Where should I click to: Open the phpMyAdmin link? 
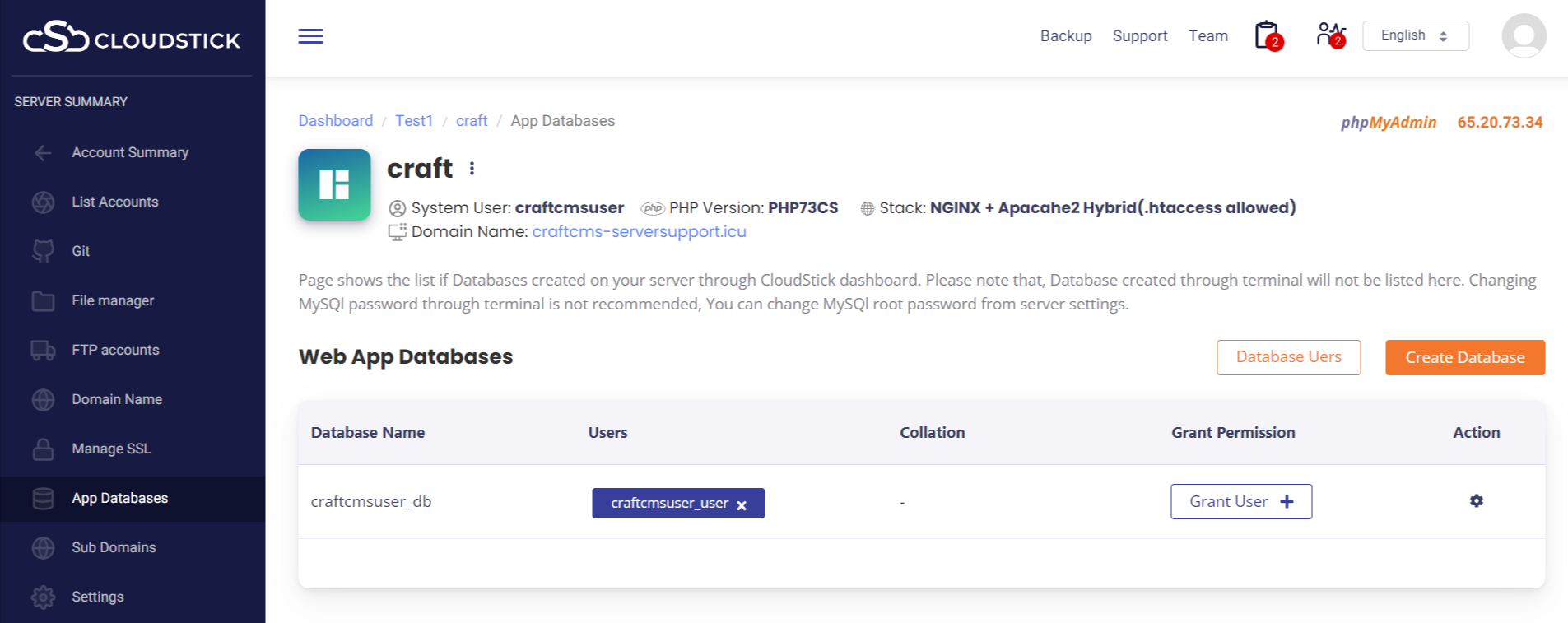pos(1388,123)
